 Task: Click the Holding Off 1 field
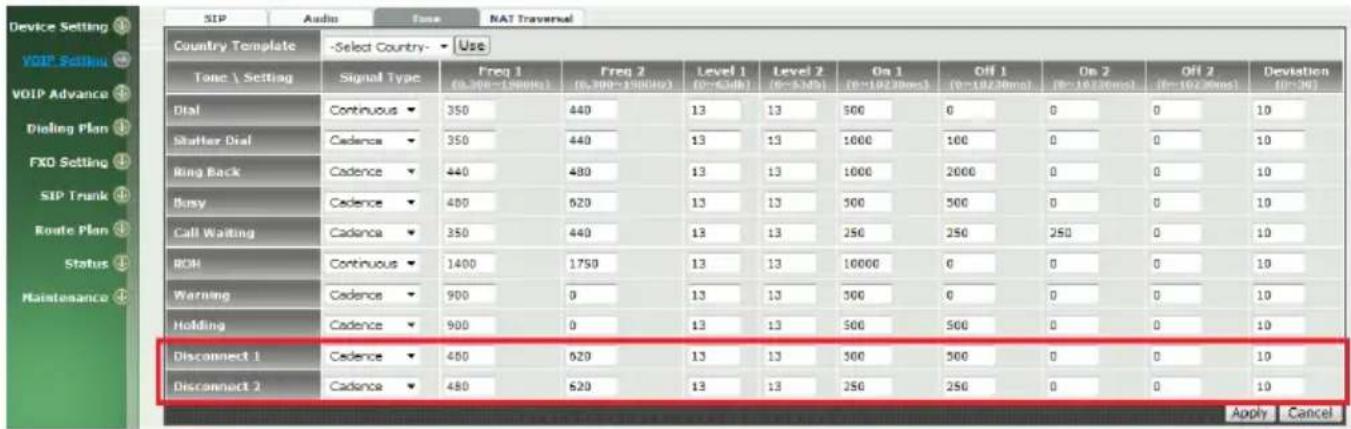[969, 326]
